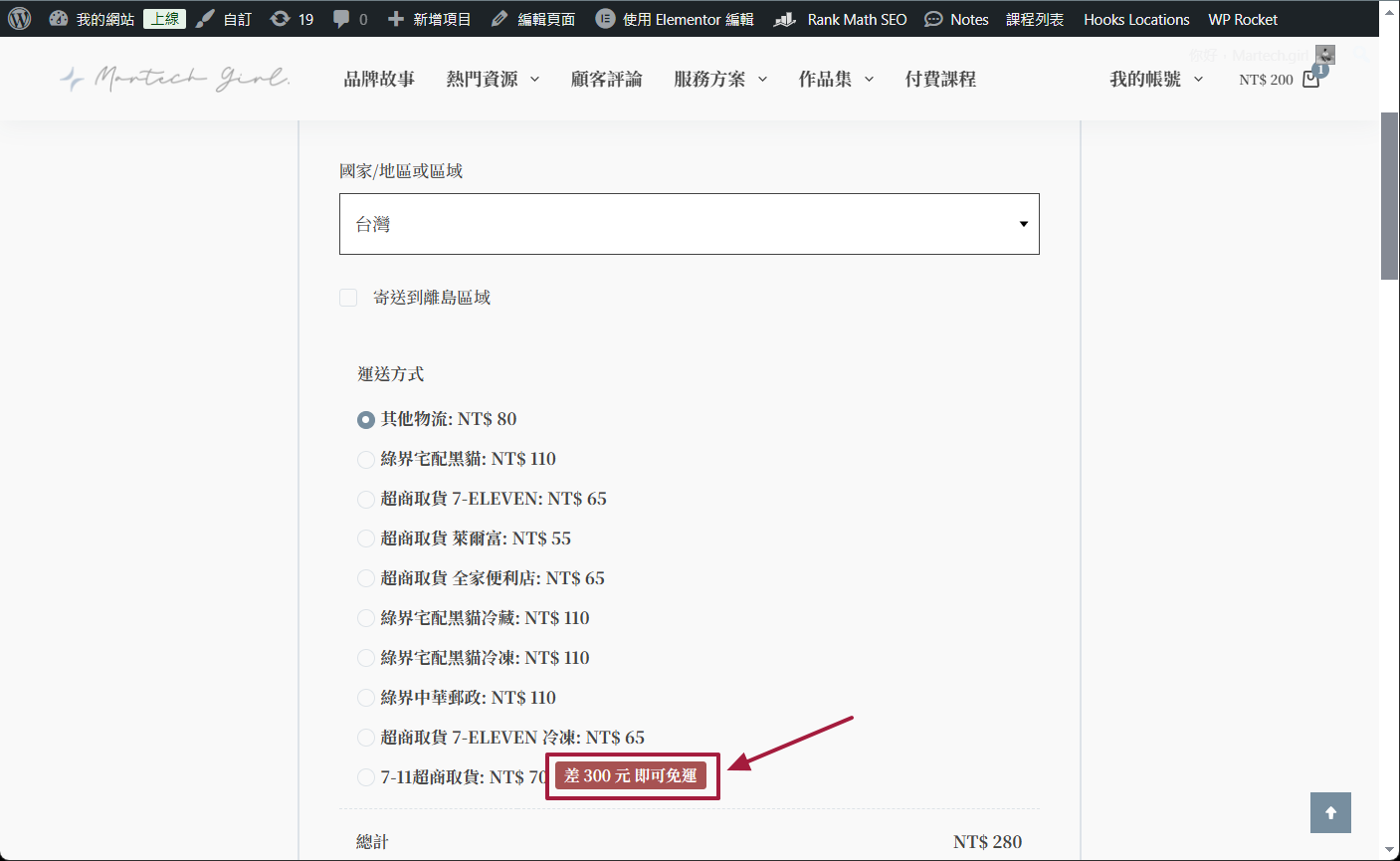Click the Martech Girl site logo
The height and width of the screenshot is (861, 1400).
click(x=175, y=79)
